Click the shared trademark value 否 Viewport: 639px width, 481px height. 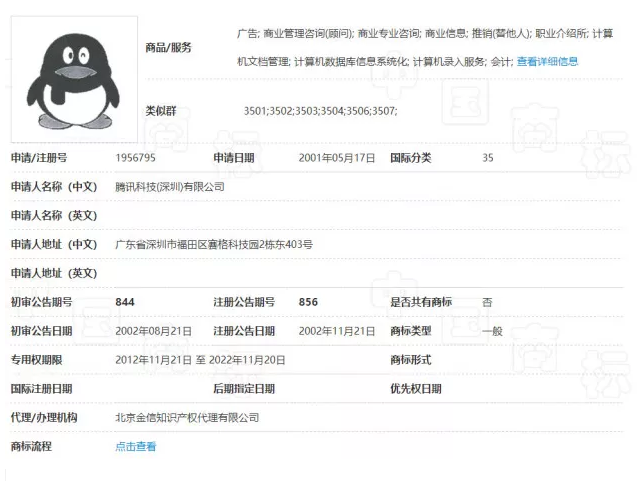coord(487,302)
